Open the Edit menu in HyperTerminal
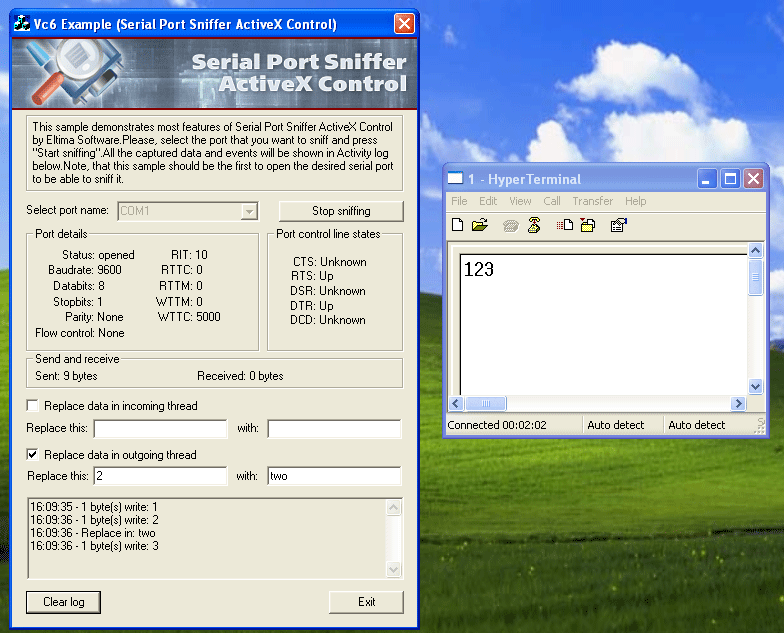Image resolution: width=784 pixels, height=633 pixels. (488, 201)
